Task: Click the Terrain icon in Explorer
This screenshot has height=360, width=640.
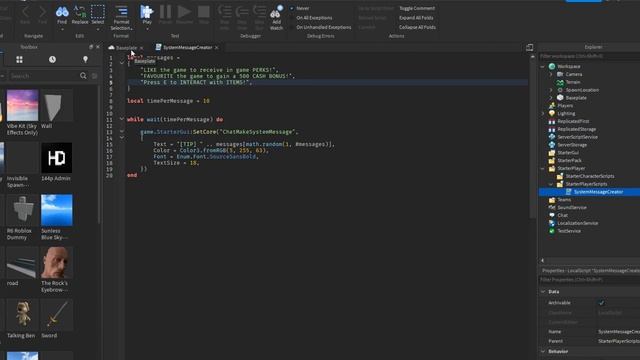Action: (560, 82)
